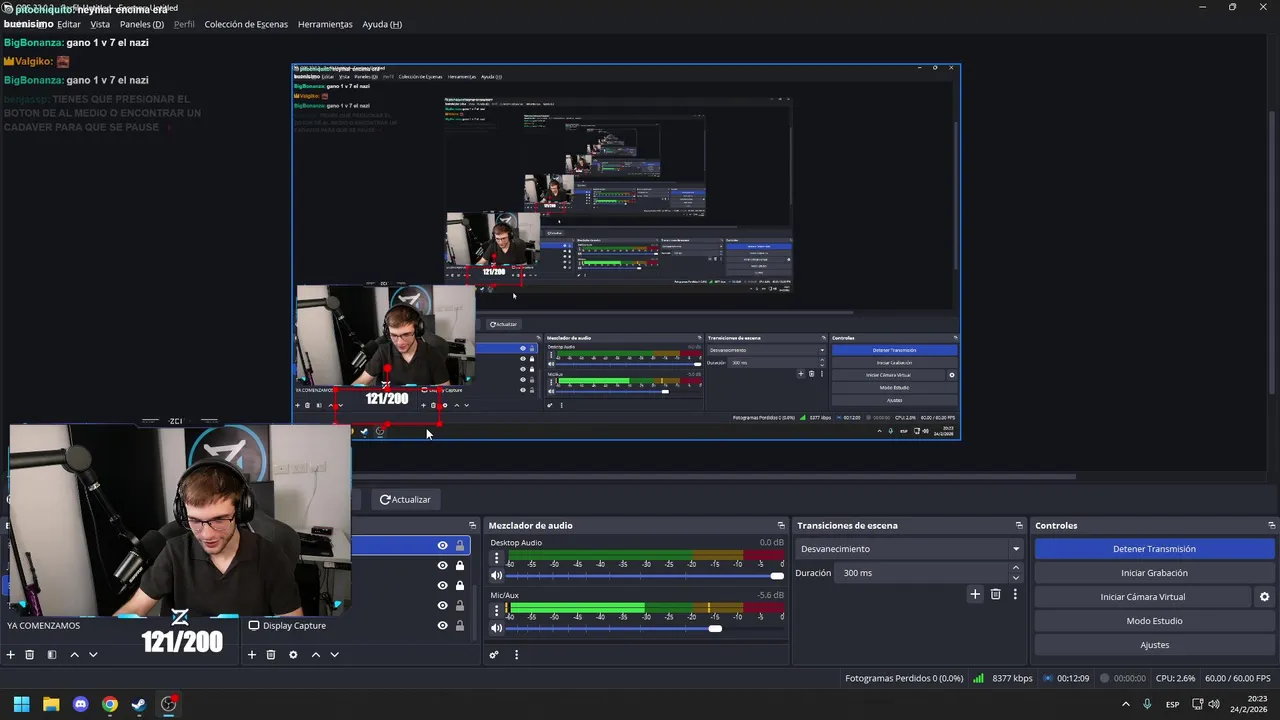Move scene up in the Scenes toolbar

coord(74,655)
